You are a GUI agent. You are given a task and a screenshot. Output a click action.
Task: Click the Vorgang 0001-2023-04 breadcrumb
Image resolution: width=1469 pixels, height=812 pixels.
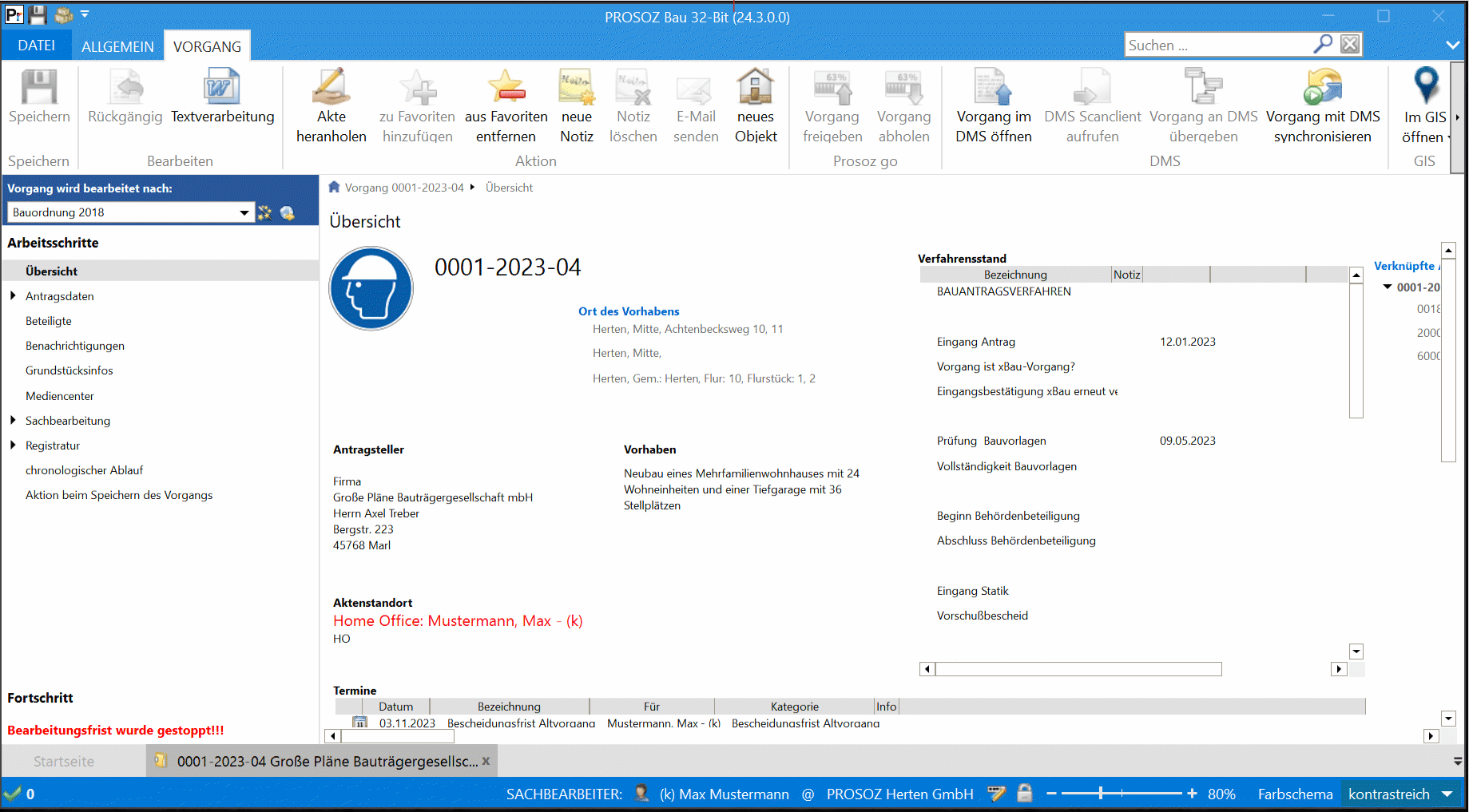pos(404,187)
